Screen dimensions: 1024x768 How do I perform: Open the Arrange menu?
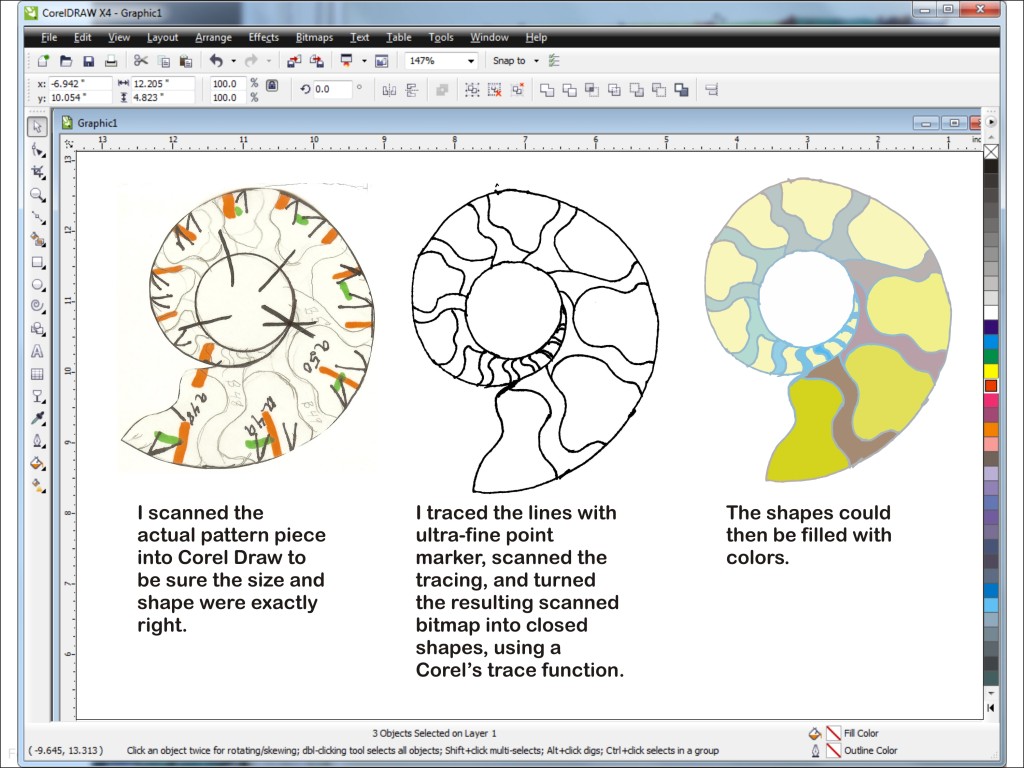[213, 38]
